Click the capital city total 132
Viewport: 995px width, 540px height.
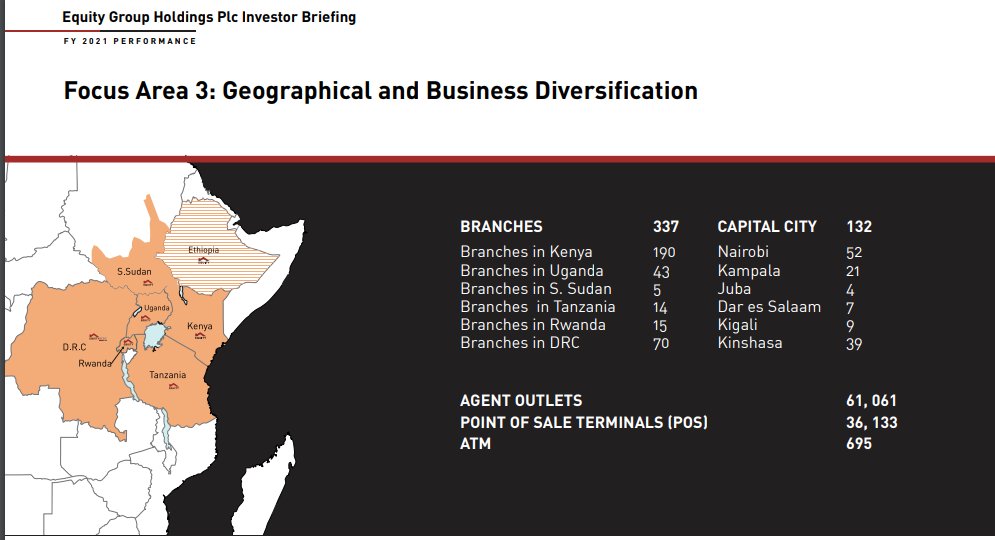coord(859,227)
